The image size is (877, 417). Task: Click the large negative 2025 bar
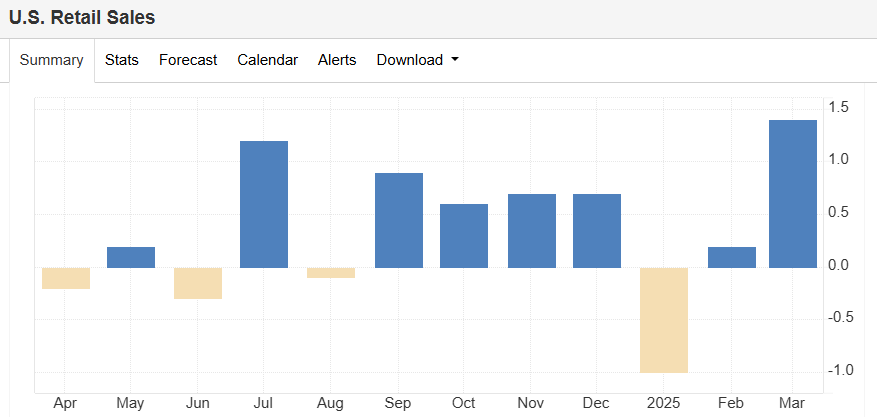664,320
